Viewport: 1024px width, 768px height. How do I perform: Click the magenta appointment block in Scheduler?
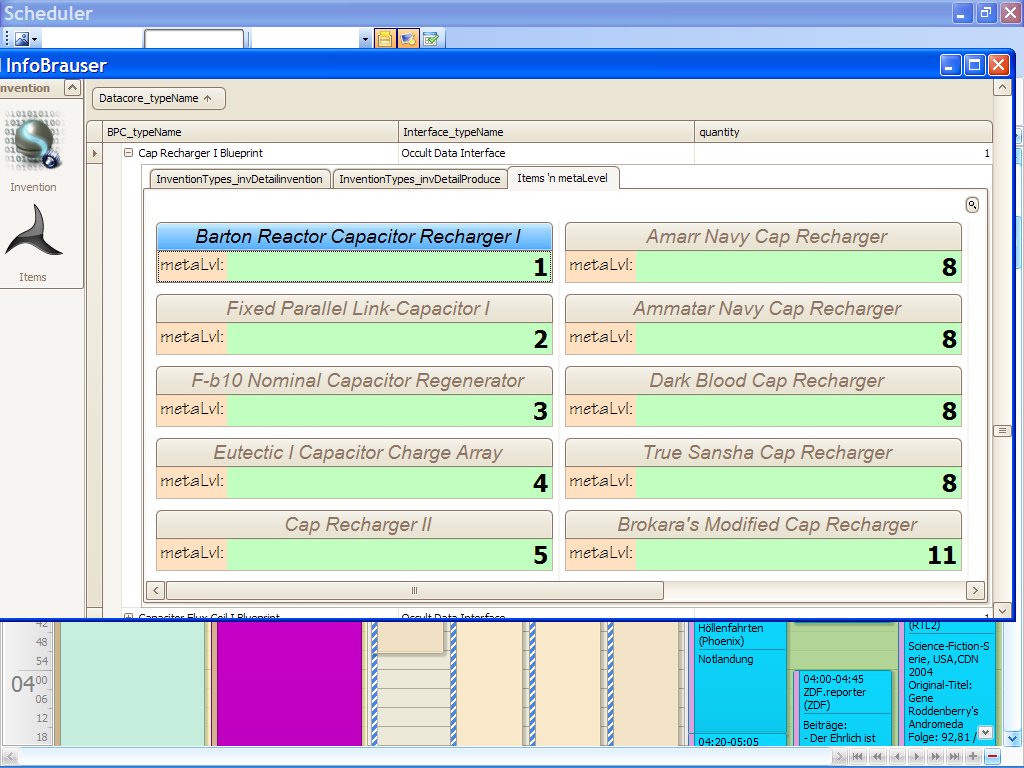click(289, 684)
